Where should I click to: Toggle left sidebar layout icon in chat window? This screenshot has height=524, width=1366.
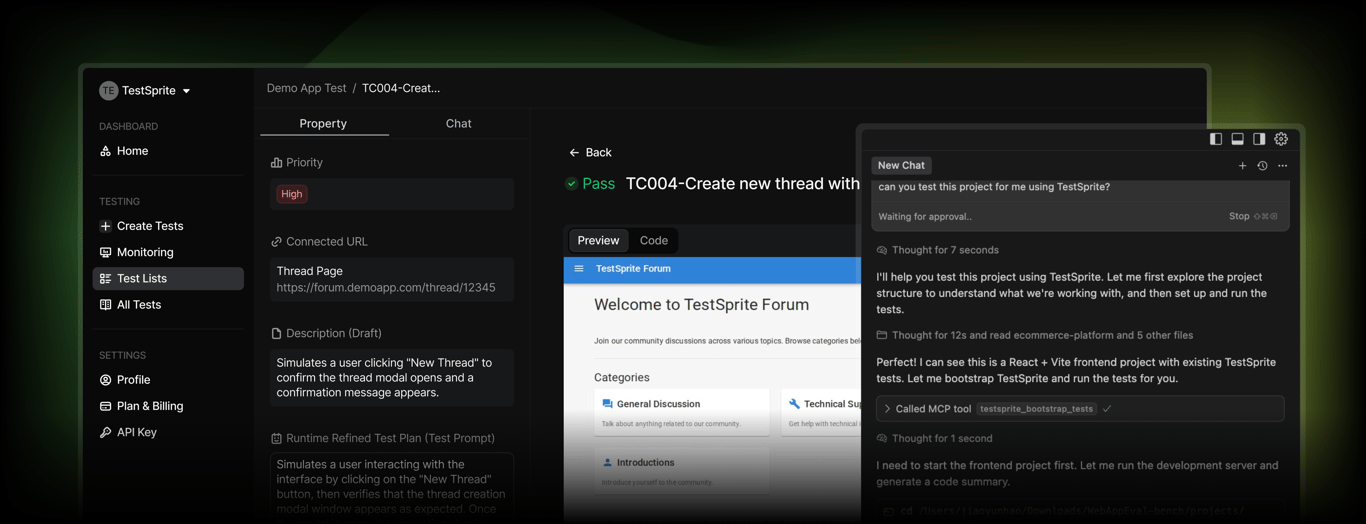pyautogui.click(x=1216, y=139)
